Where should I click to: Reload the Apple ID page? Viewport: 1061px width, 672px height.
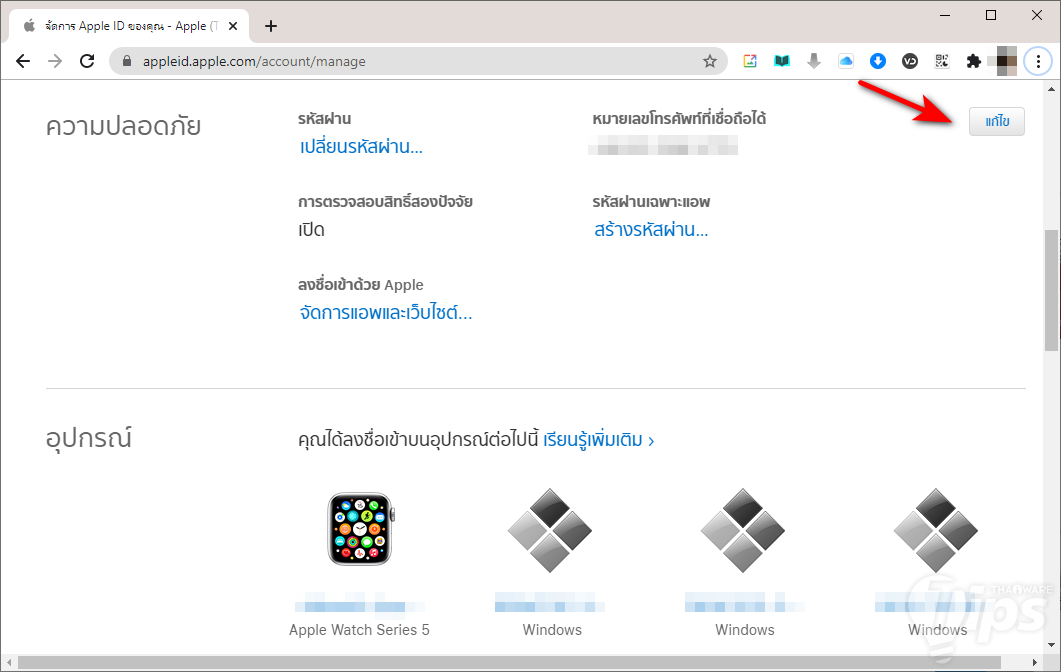(87, 62)
